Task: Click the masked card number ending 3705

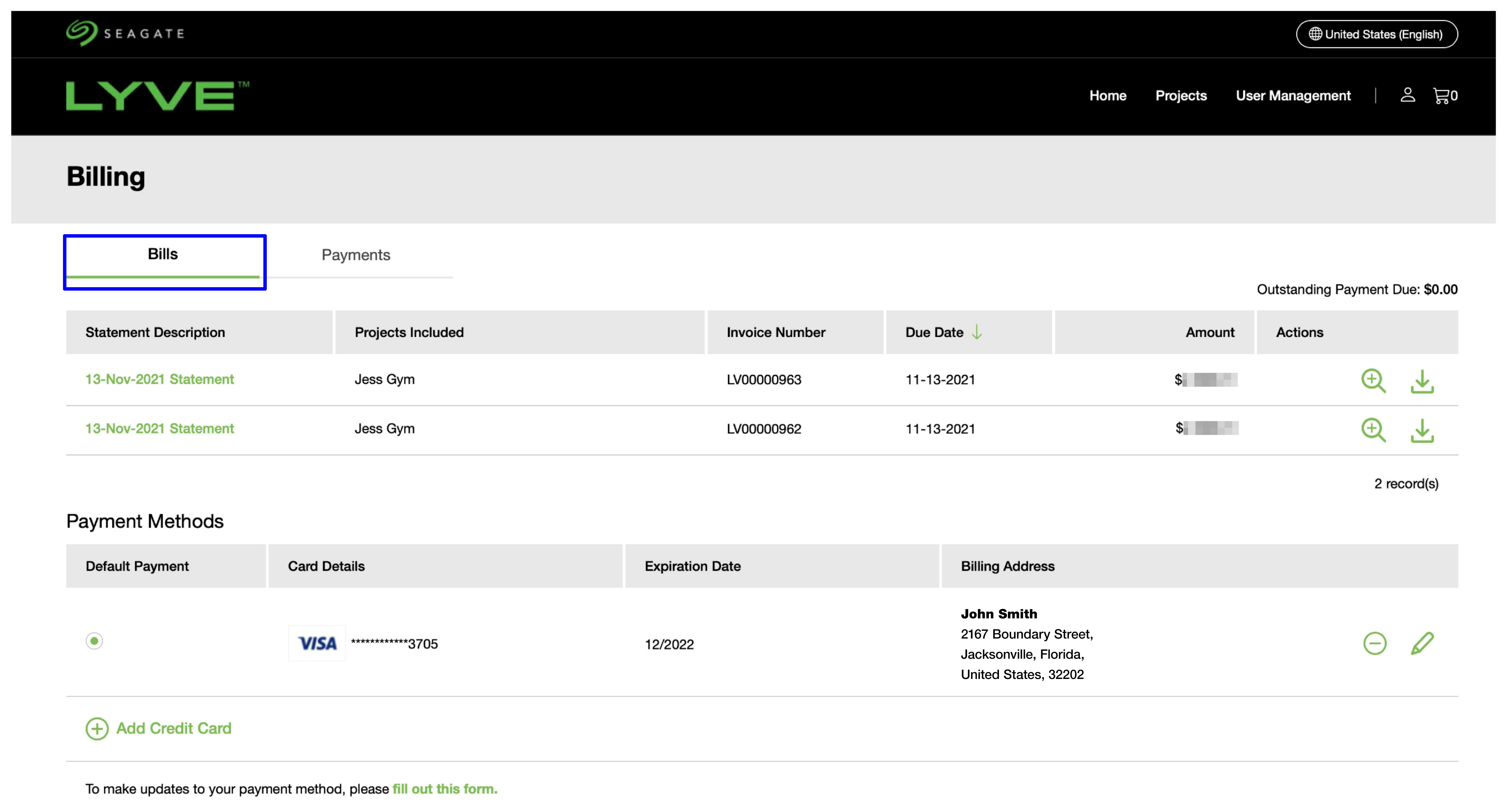Action: pos(394,644)
